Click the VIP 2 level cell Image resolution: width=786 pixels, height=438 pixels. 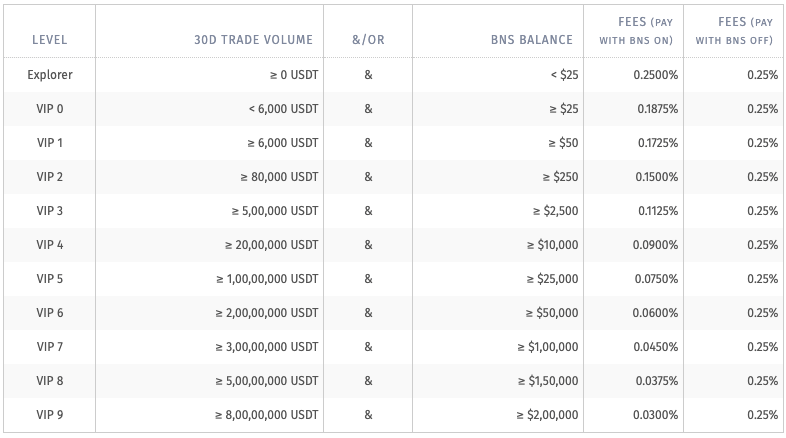point(50,177)
